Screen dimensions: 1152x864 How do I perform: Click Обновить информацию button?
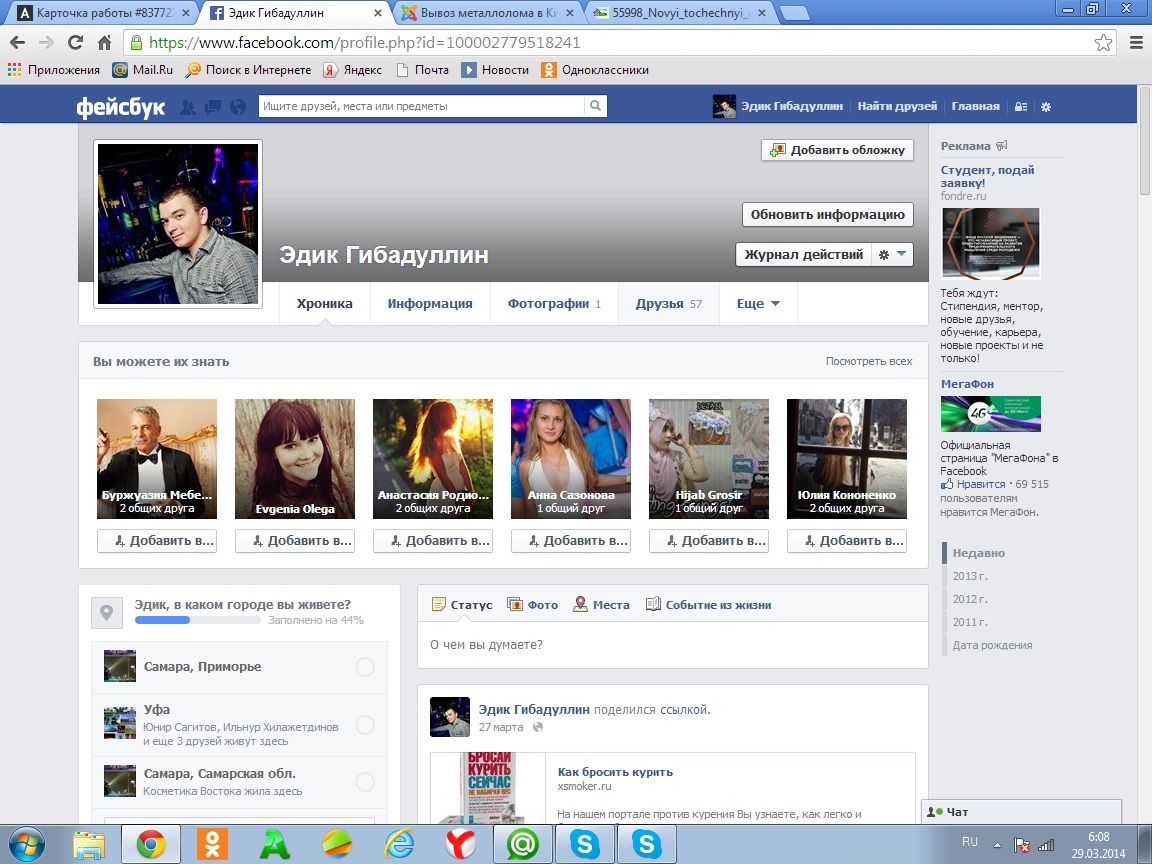827,215
